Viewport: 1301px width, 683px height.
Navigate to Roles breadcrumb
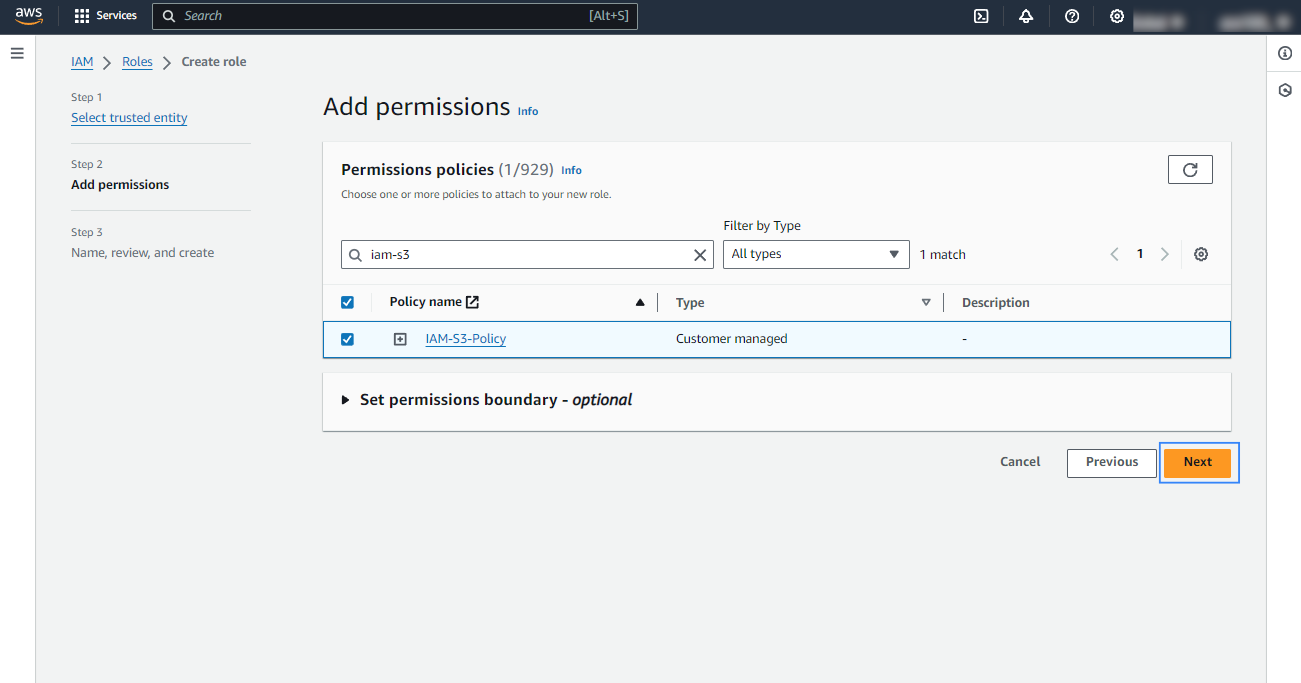[137, 62]
